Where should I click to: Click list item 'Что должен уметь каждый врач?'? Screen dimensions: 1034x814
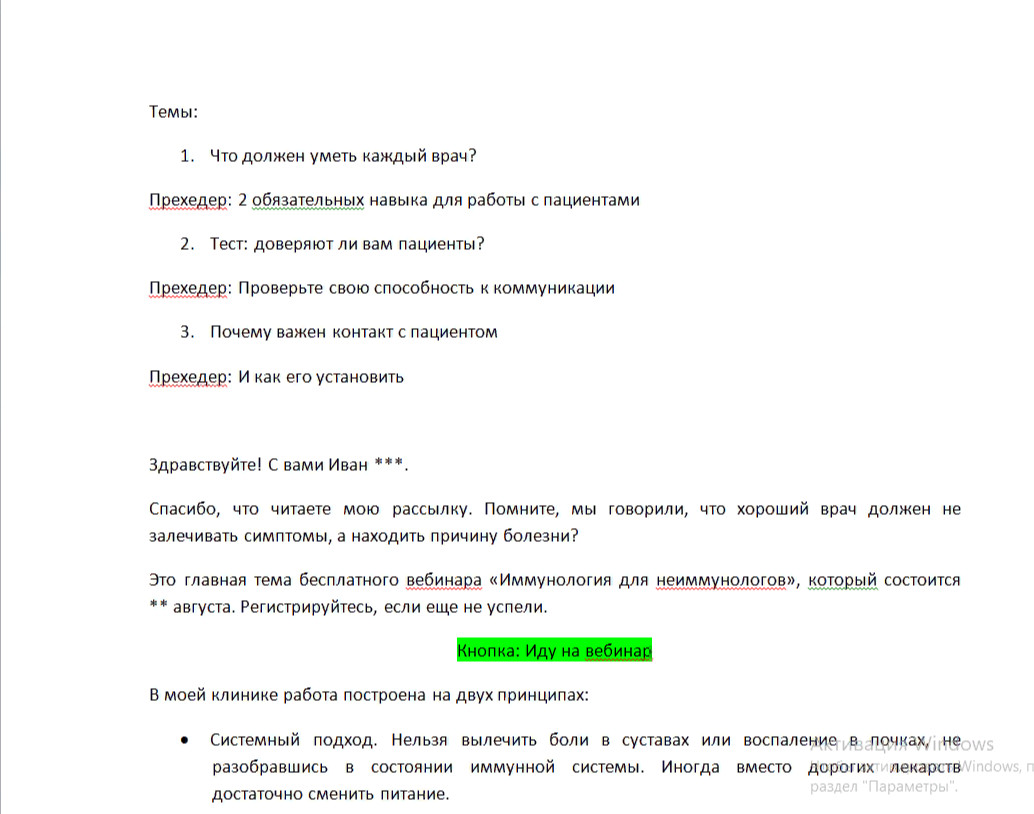coord(343,156)
